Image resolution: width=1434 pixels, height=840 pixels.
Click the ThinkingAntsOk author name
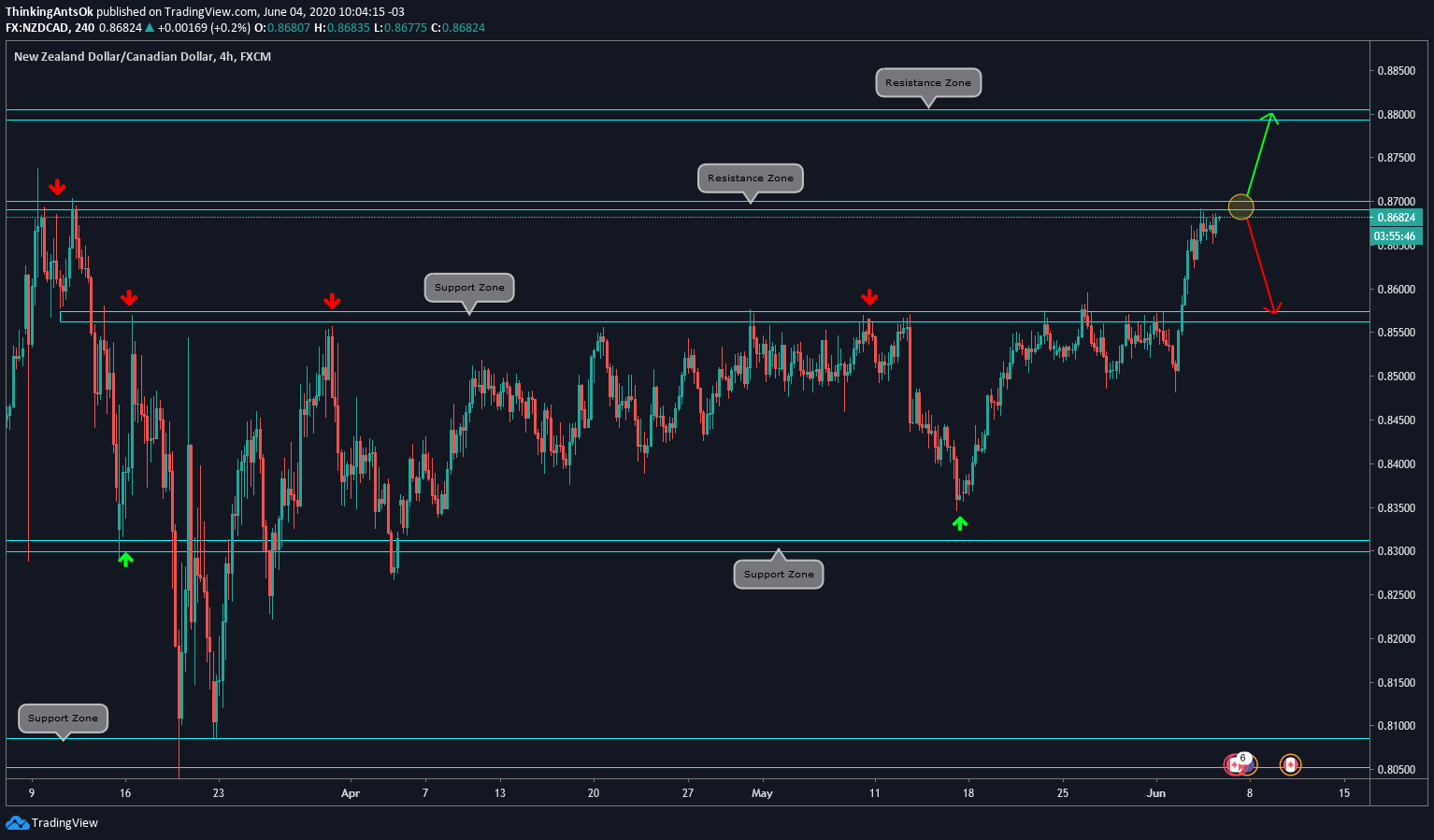tap(50, 12)
